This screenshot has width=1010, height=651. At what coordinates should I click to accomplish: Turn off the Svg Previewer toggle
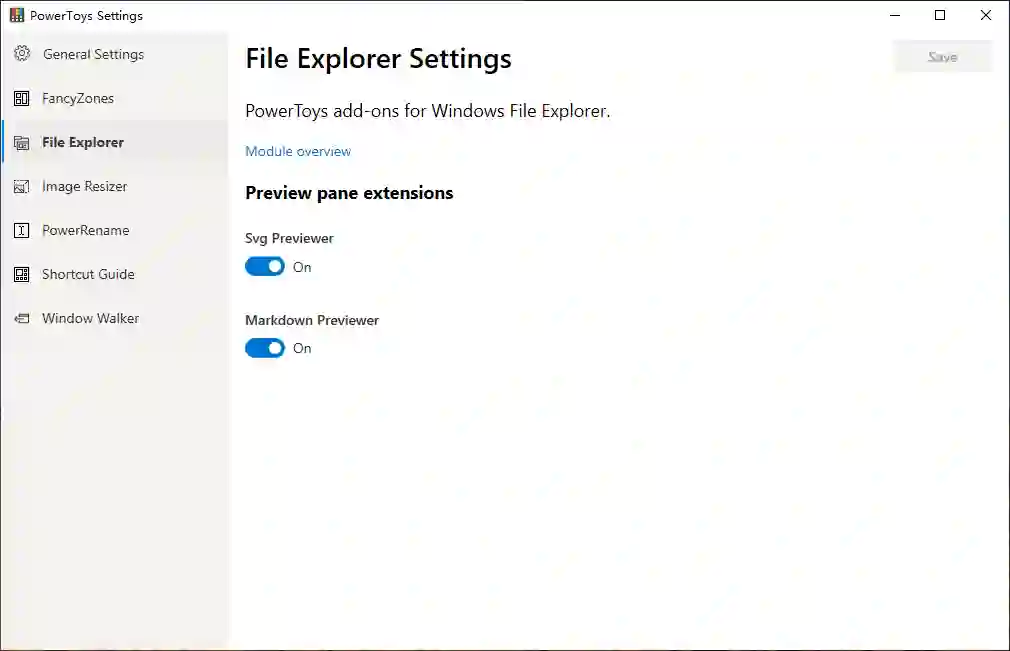pyautogui.click(x=265, y=267)
